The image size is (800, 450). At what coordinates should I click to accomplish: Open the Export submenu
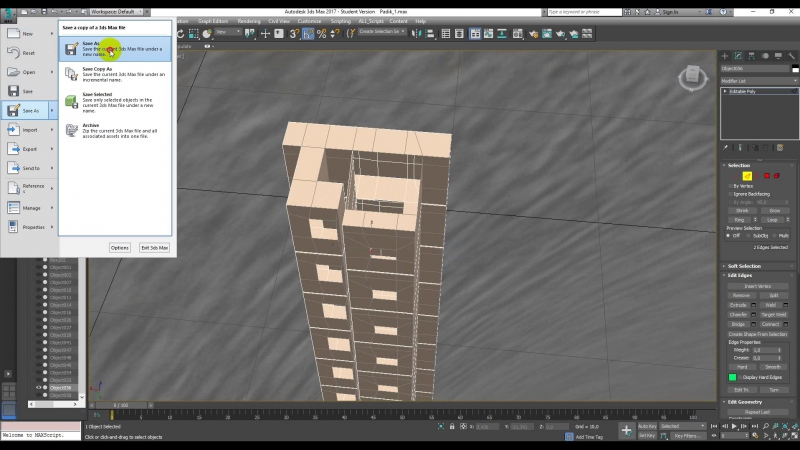point(30,149)
